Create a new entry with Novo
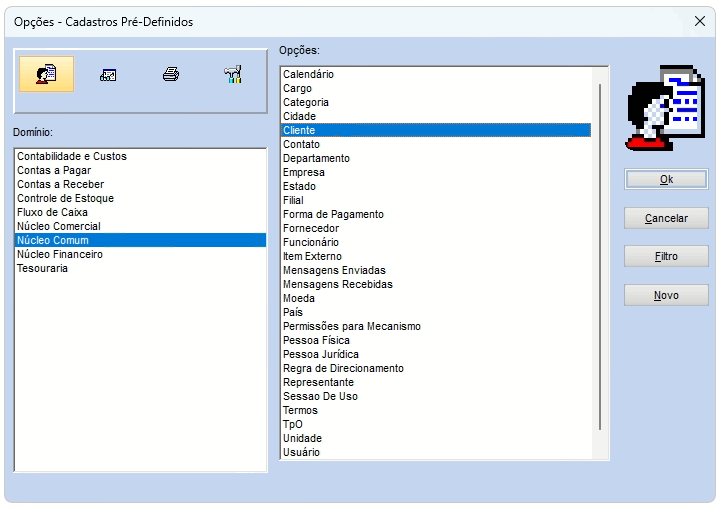The image size is (719, 507). (666, 295)
